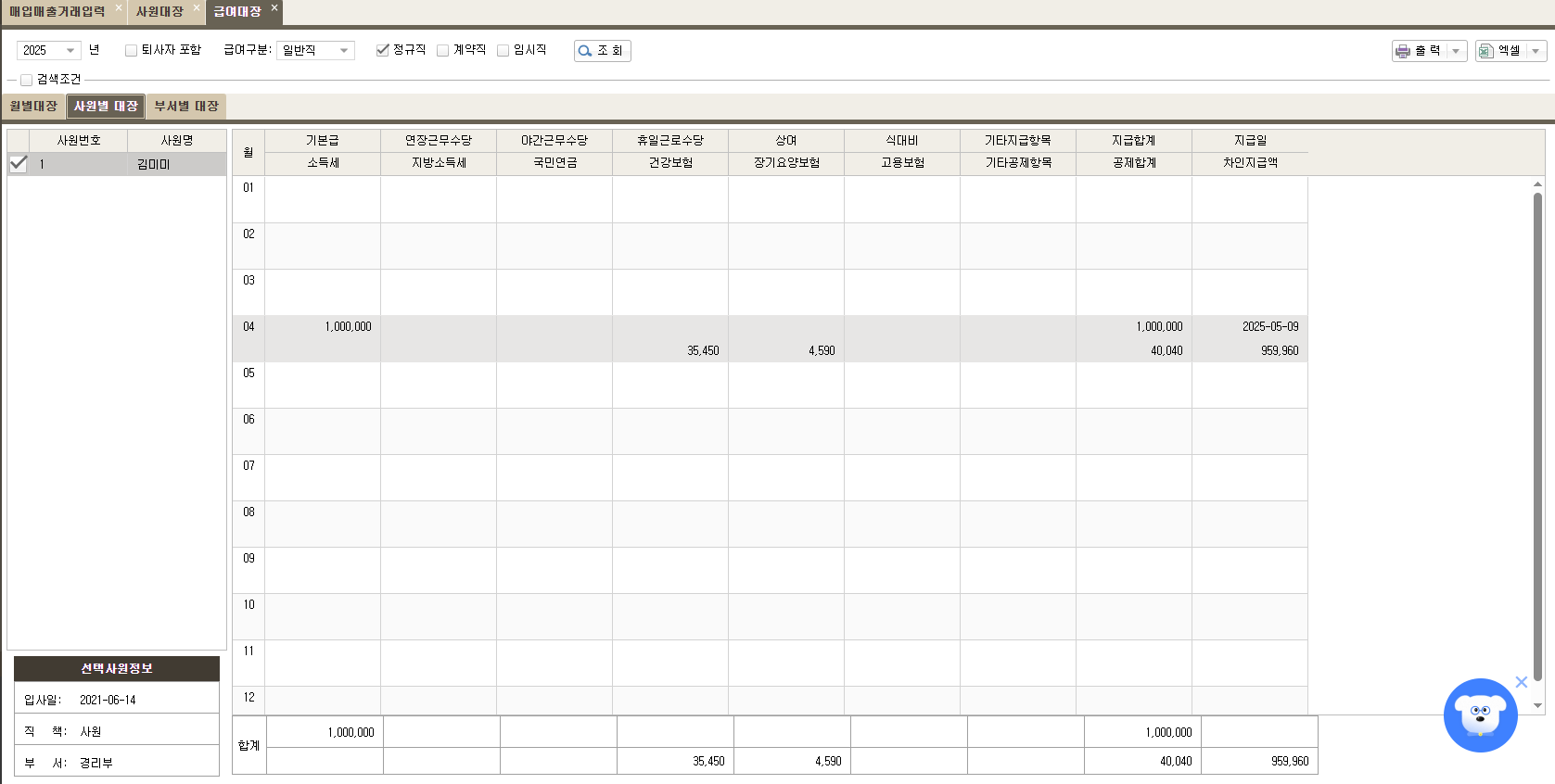Open the 급여구분 일반직 dropdown

coord(344,51)
